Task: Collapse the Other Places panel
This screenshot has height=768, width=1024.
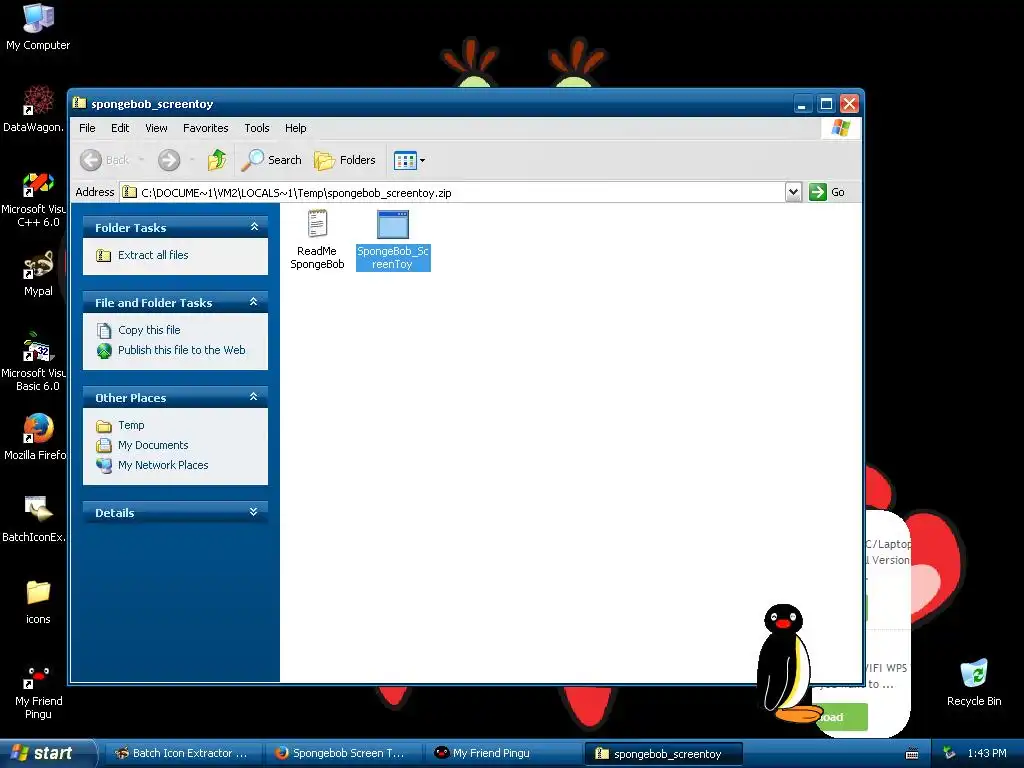Action: point(254,397)
